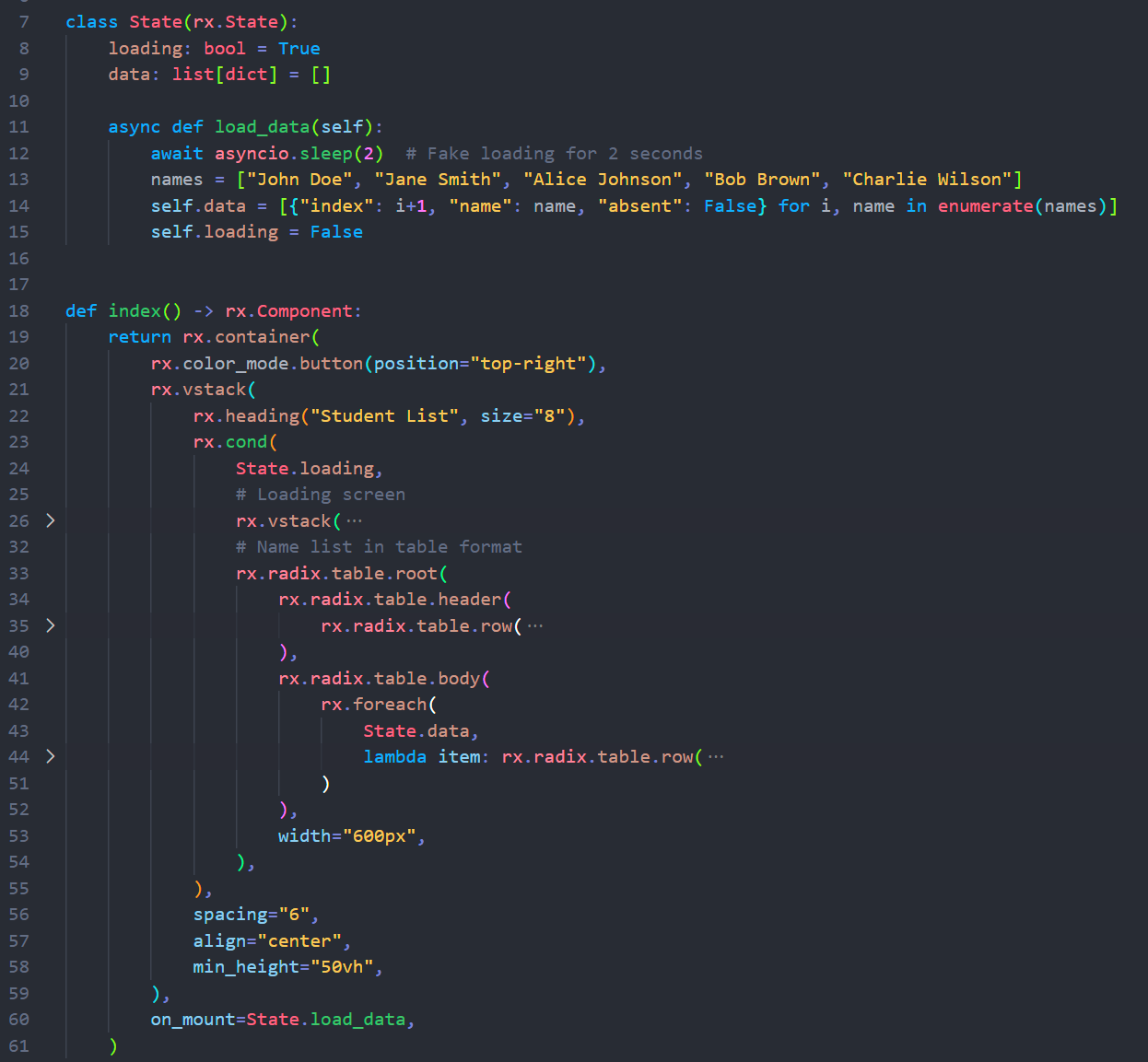The height and width of the screenshot is (1062, 1148).
Task: Click the ellipsis following the lambda item row
Action: pos(718,756)
